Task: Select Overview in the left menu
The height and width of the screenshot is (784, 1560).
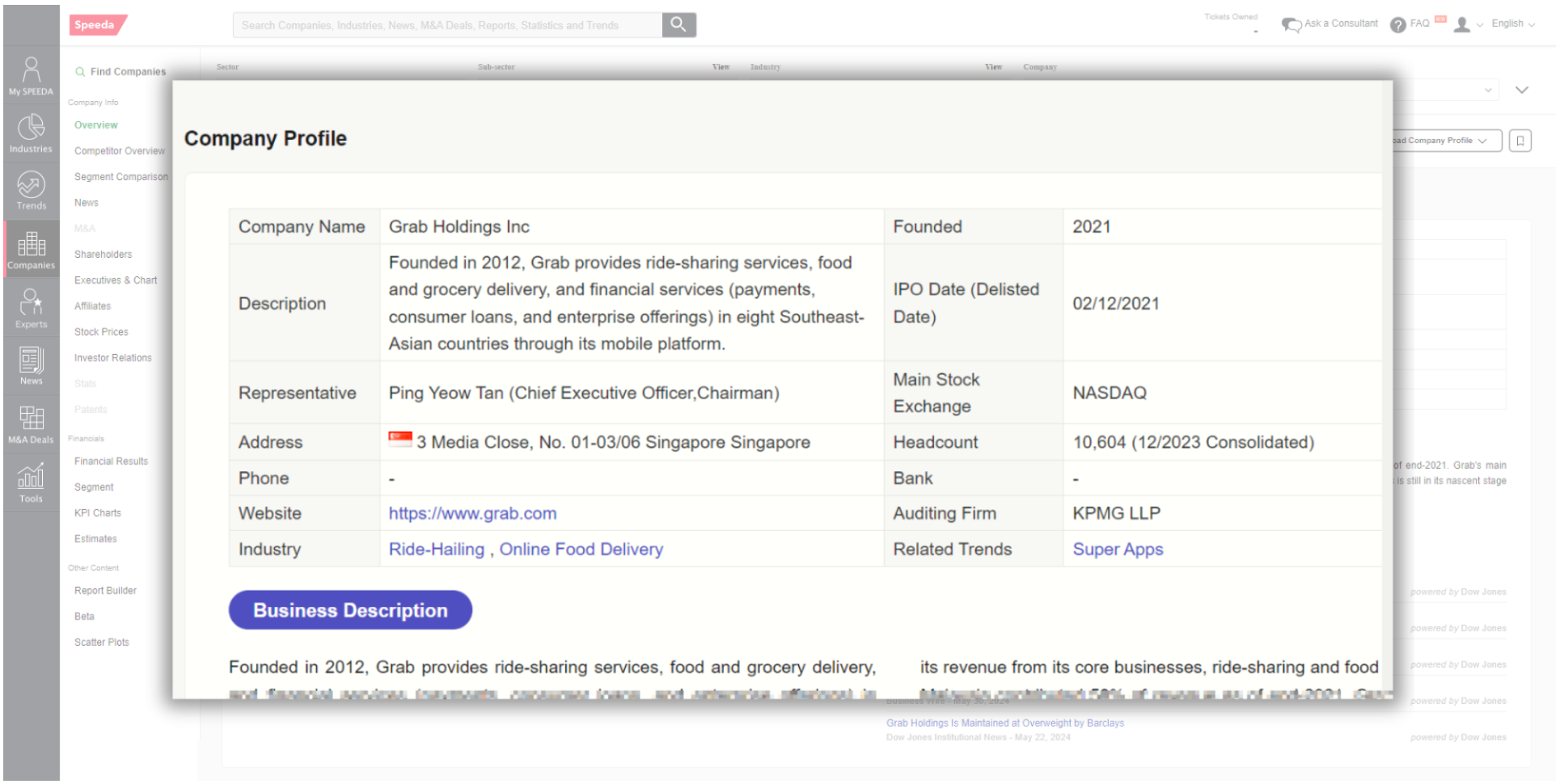Action: (95, 125)
